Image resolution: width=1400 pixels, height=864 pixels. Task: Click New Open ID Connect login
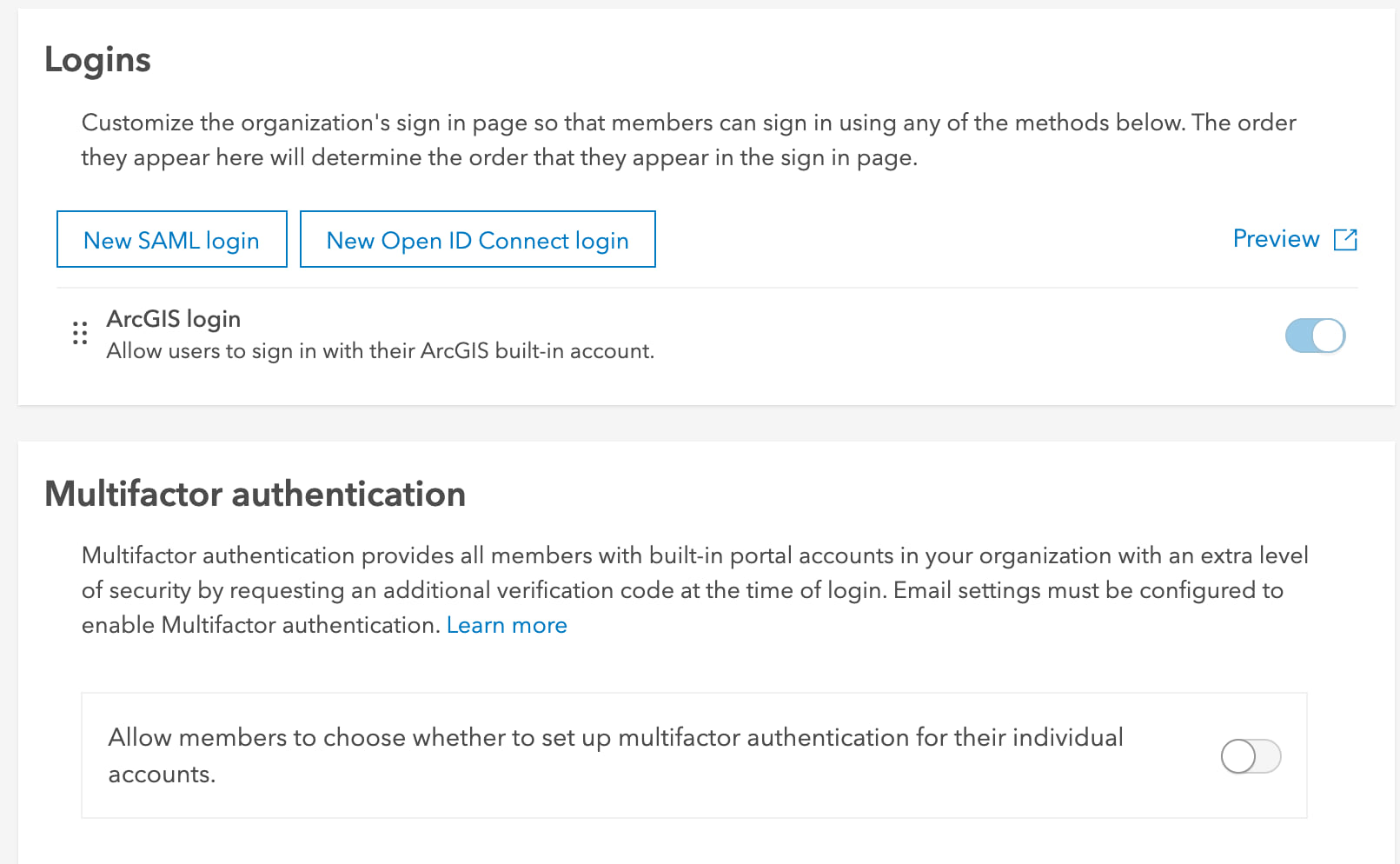click(x=477, y=240)
